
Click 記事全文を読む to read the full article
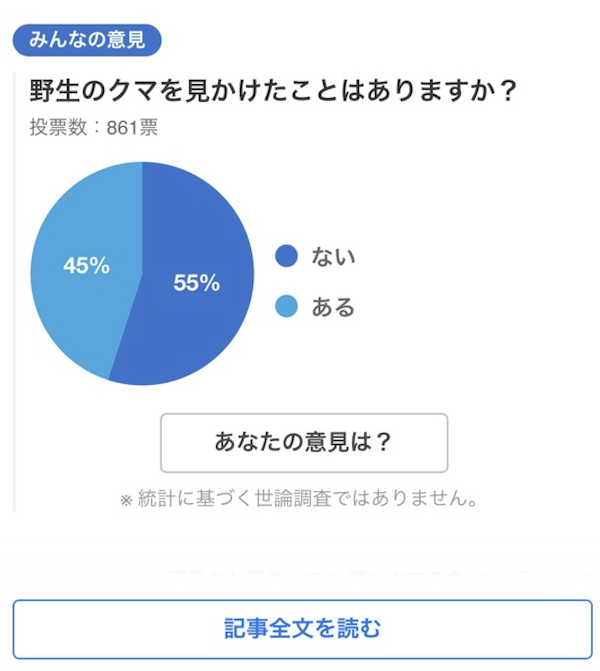[x=302, y=629]
